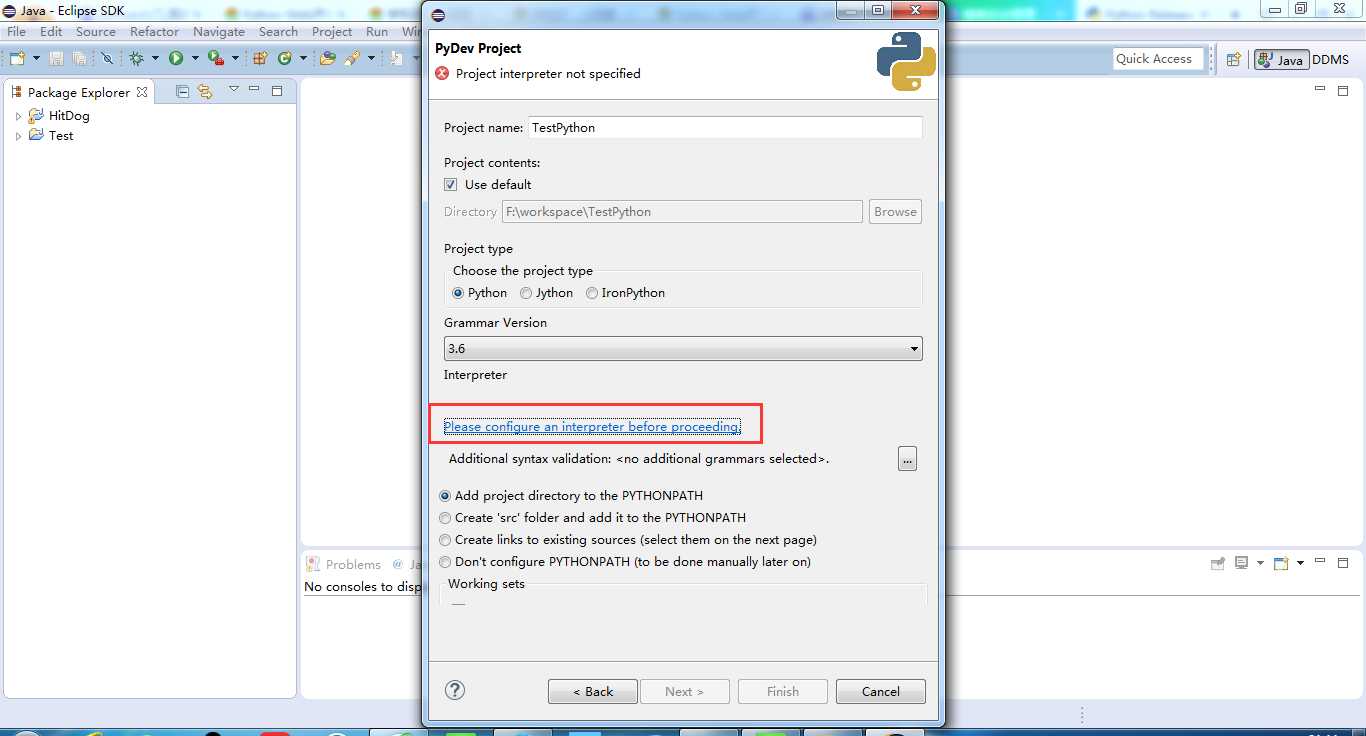Expand the Test project tree
The height and width of the screenshot is (736, 1366).
pyautogui.click(x=18, y=136)
